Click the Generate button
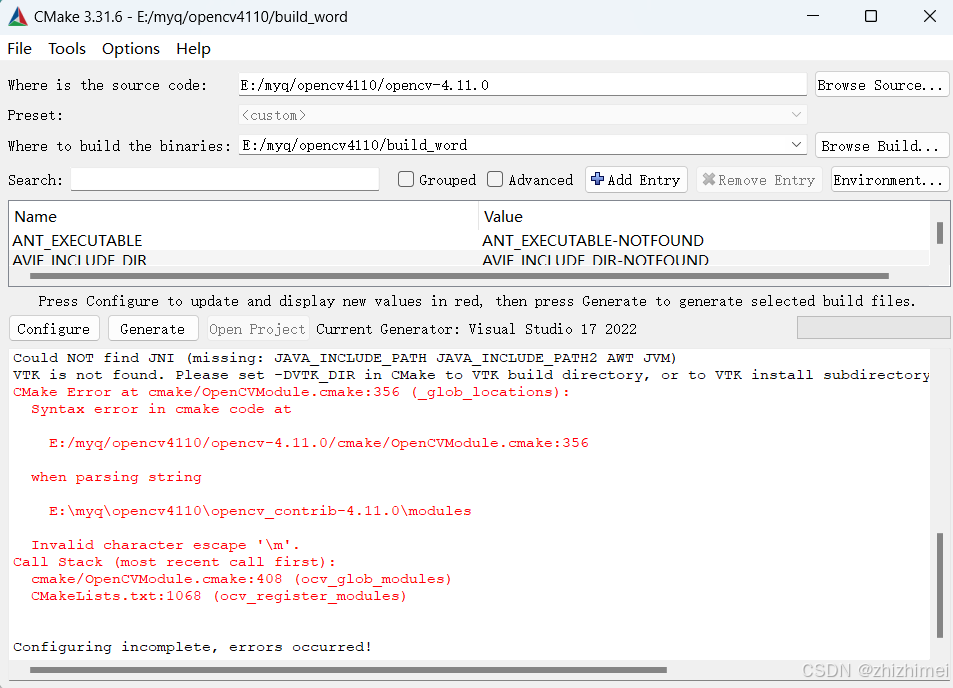 tap(153, 329)
